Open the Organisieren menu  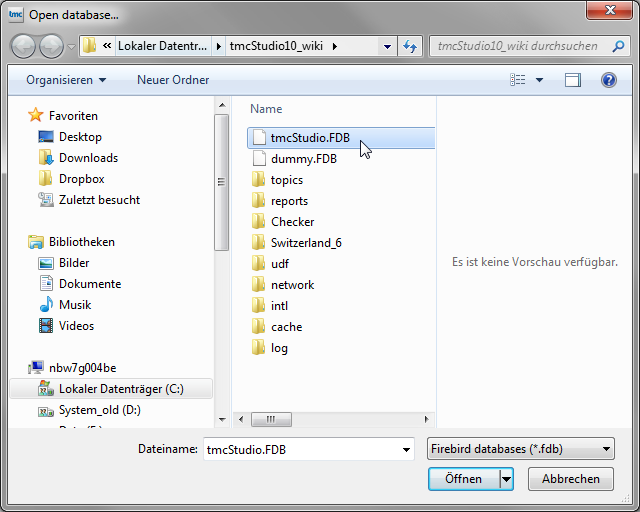(x=66, y=80)
